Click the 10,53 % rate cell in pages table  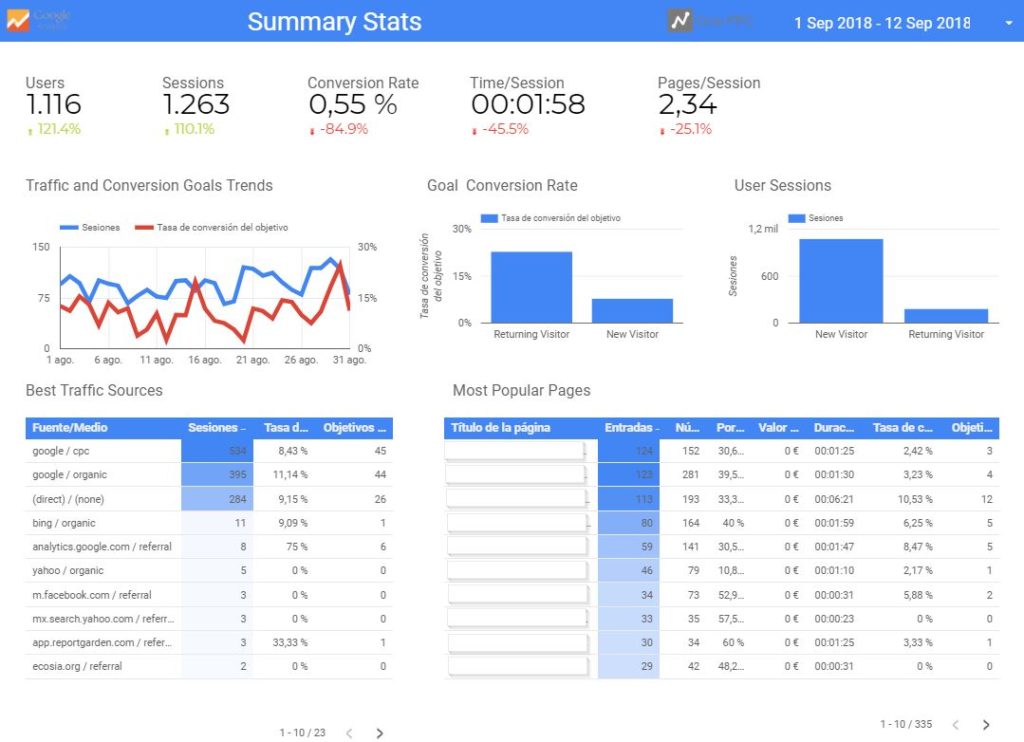click(915, 499)
